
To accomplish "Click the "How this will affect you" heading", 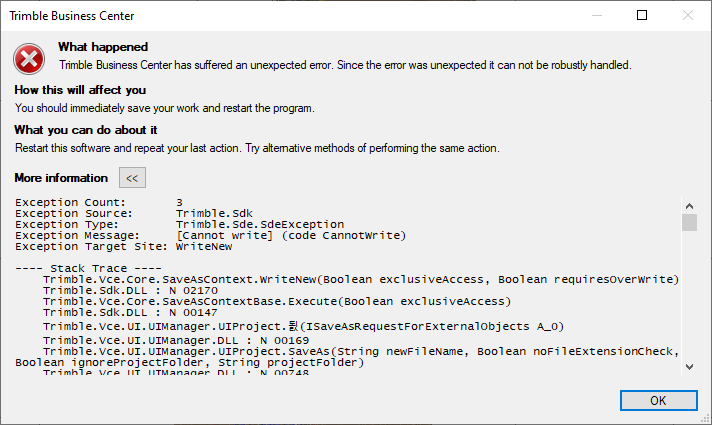I will click(80, 90).
